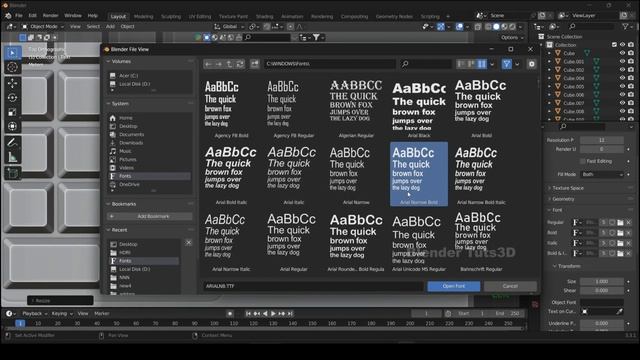This screenshot has height=360, width=640.
Task: Go forward in file browser history
Action: (x=219, y=64)
